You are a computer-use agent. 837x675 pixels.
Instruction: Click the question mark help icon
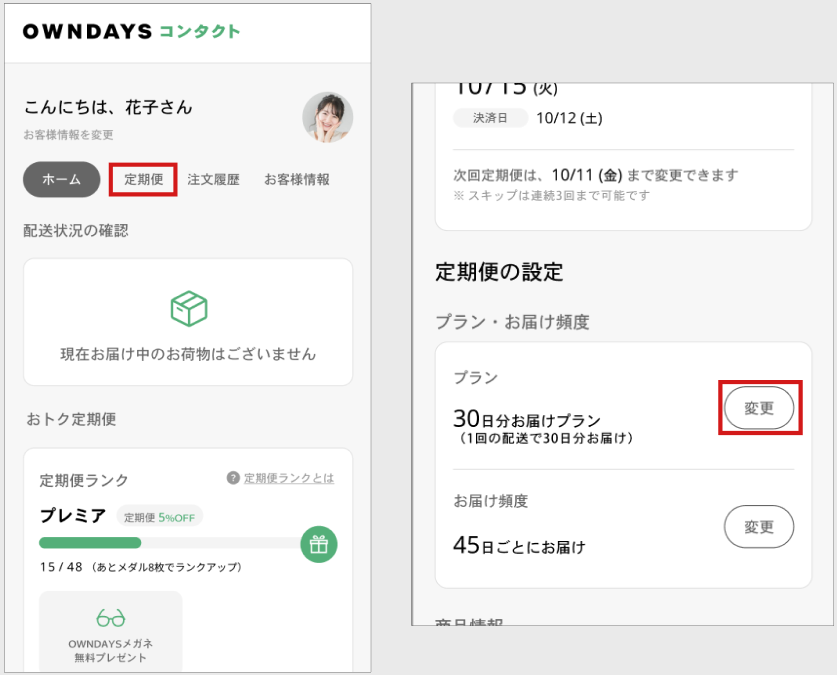point(233,478)
